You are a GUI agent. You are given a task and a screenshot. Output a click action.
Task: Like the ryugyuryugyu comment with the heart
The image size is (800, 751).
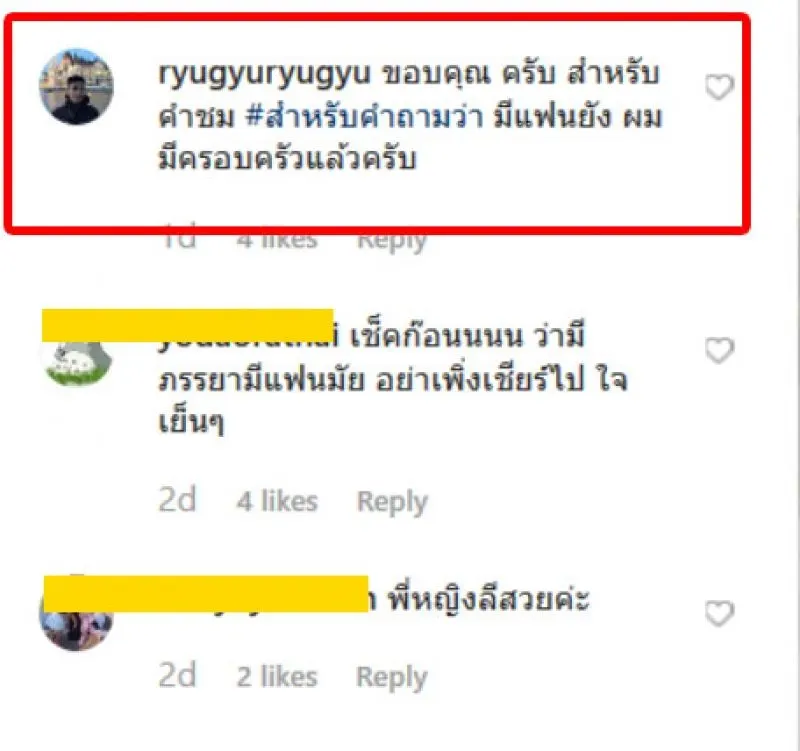click(719, 87)
